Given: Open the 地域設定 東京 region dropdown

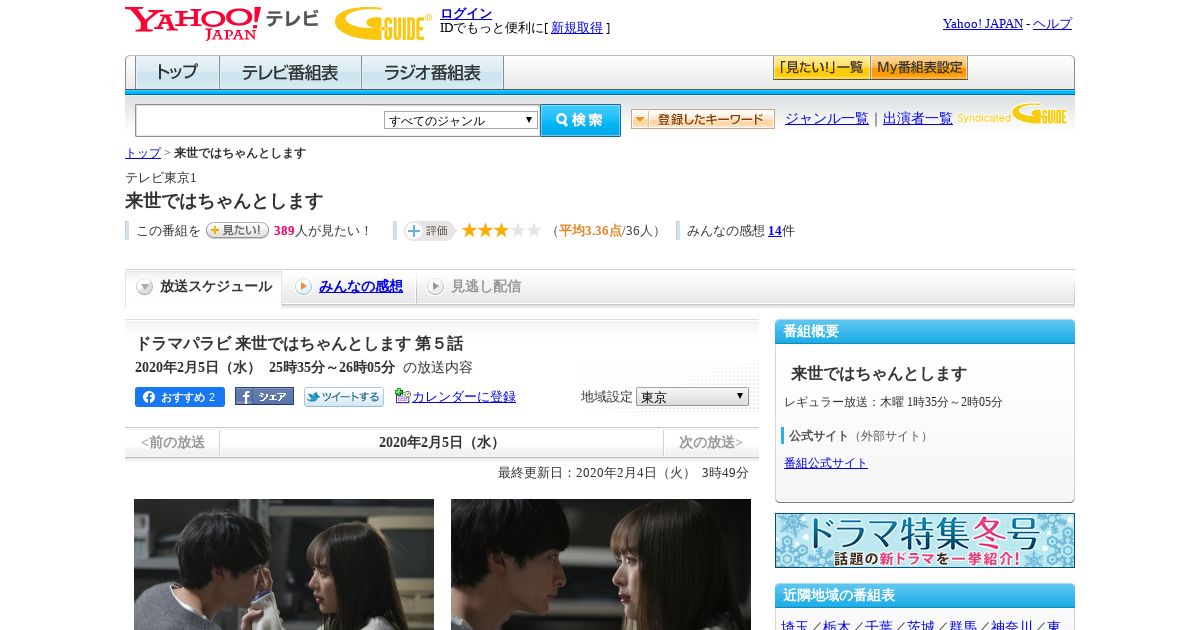Looking at the screenshot, I should point(692,397).
